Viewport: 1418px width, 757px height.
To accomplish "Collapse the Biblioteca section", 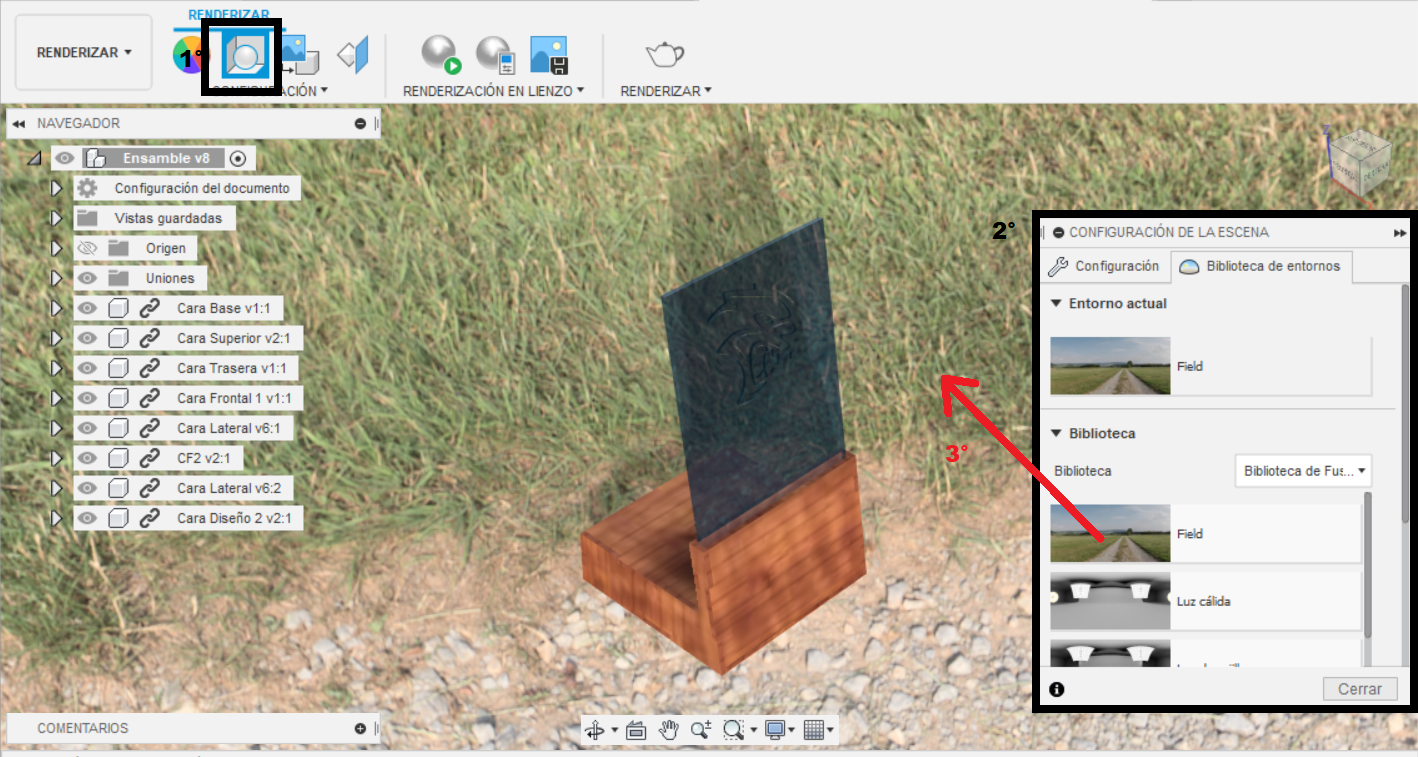I will click(x=1056, y=433).
